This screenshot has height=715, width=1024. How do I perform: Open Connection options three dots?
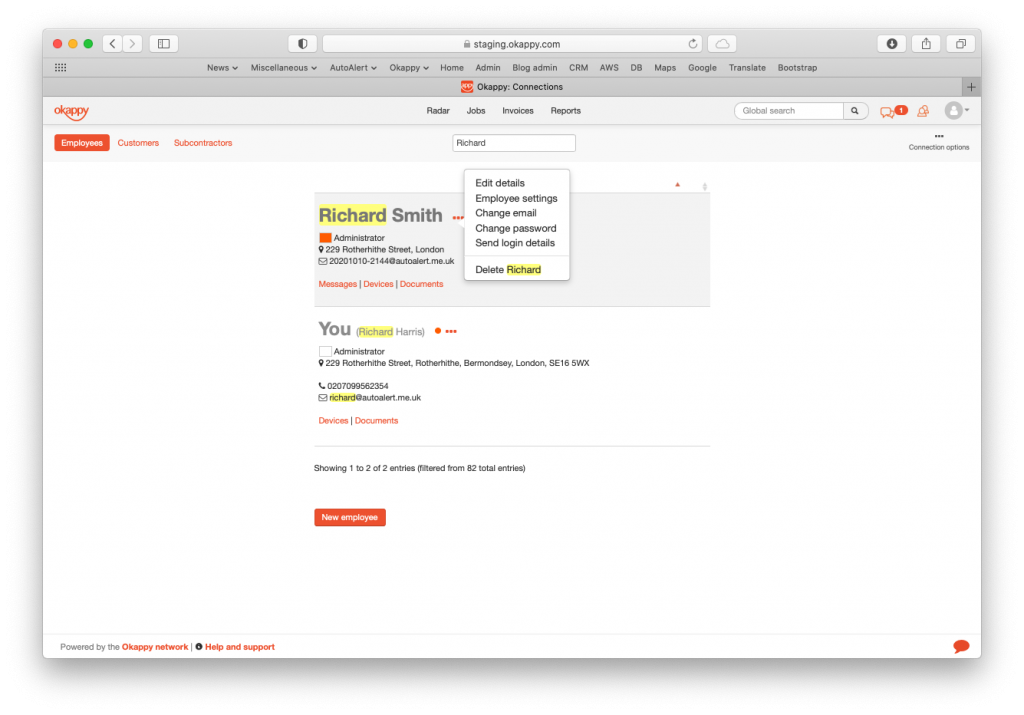(x=939, y=136)
